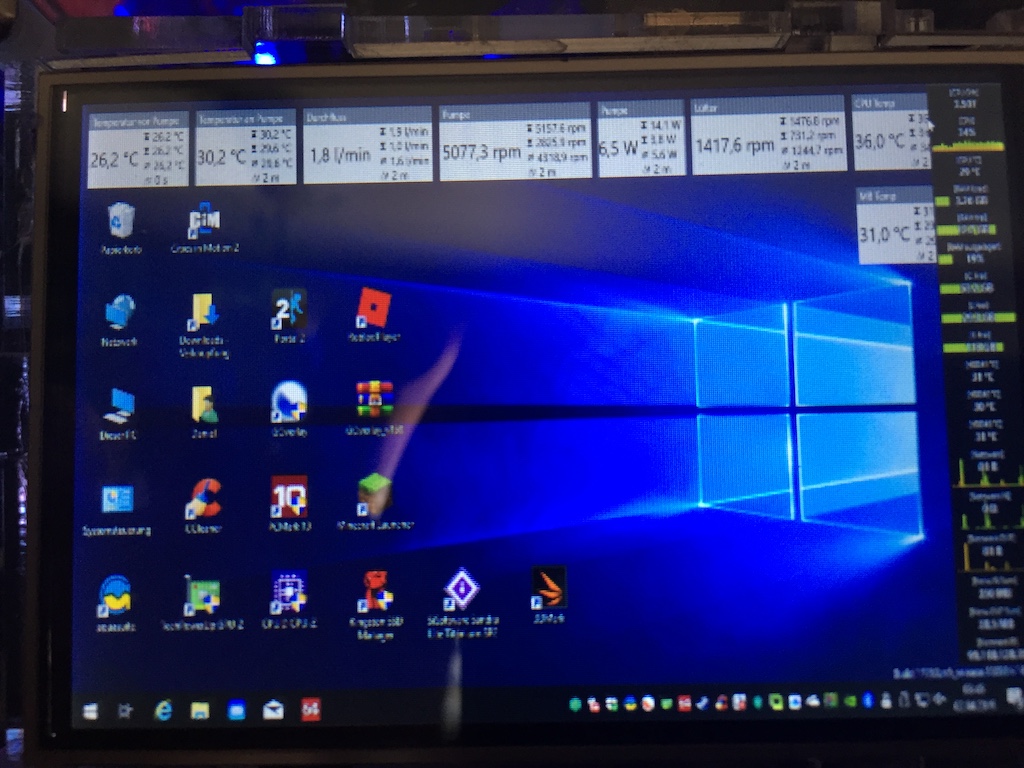Viewport: 1024px width, 768px height.
Task: Open the Windows Start menu
Action: [91, 711]
